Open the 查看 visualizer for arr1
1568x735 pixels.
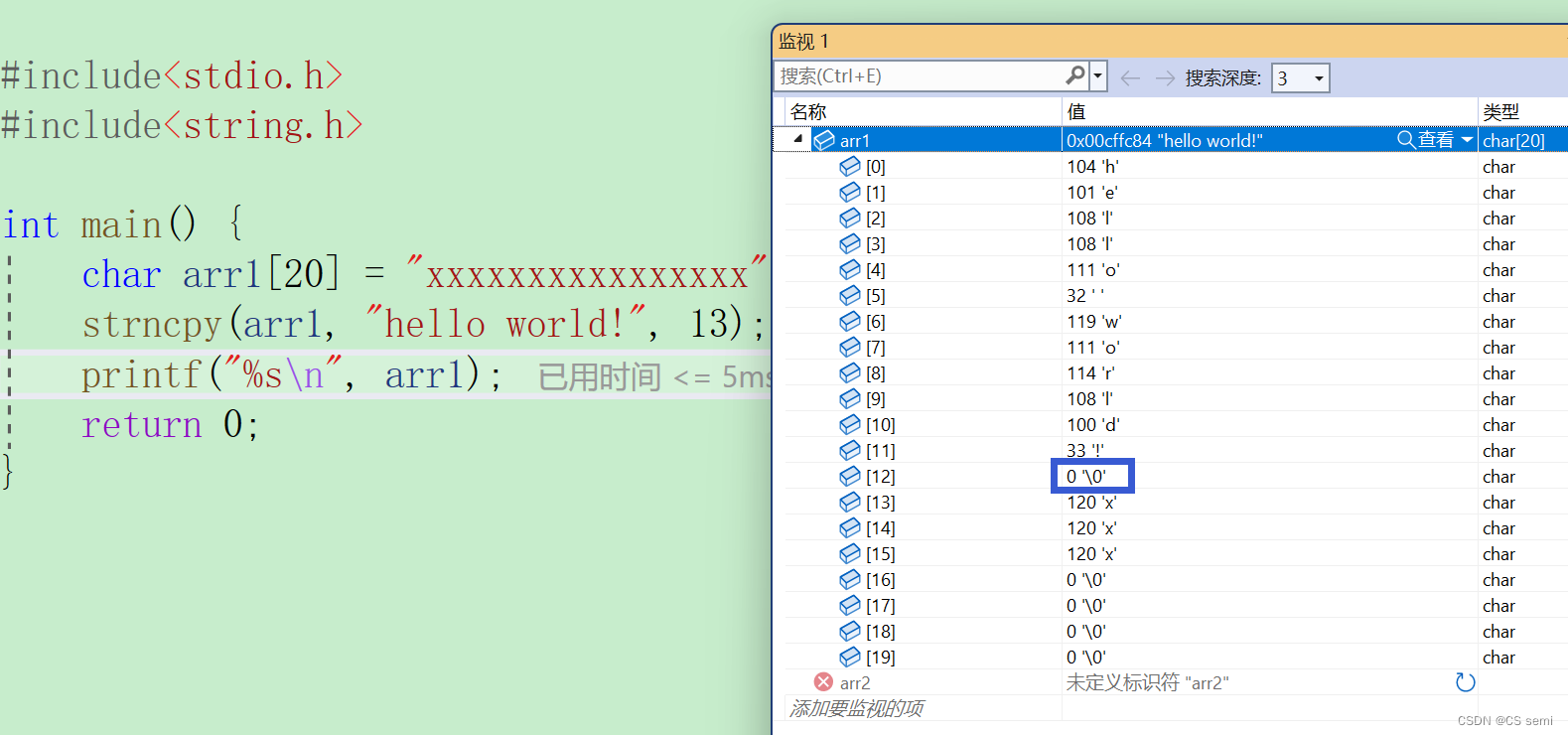(1425, 140)
